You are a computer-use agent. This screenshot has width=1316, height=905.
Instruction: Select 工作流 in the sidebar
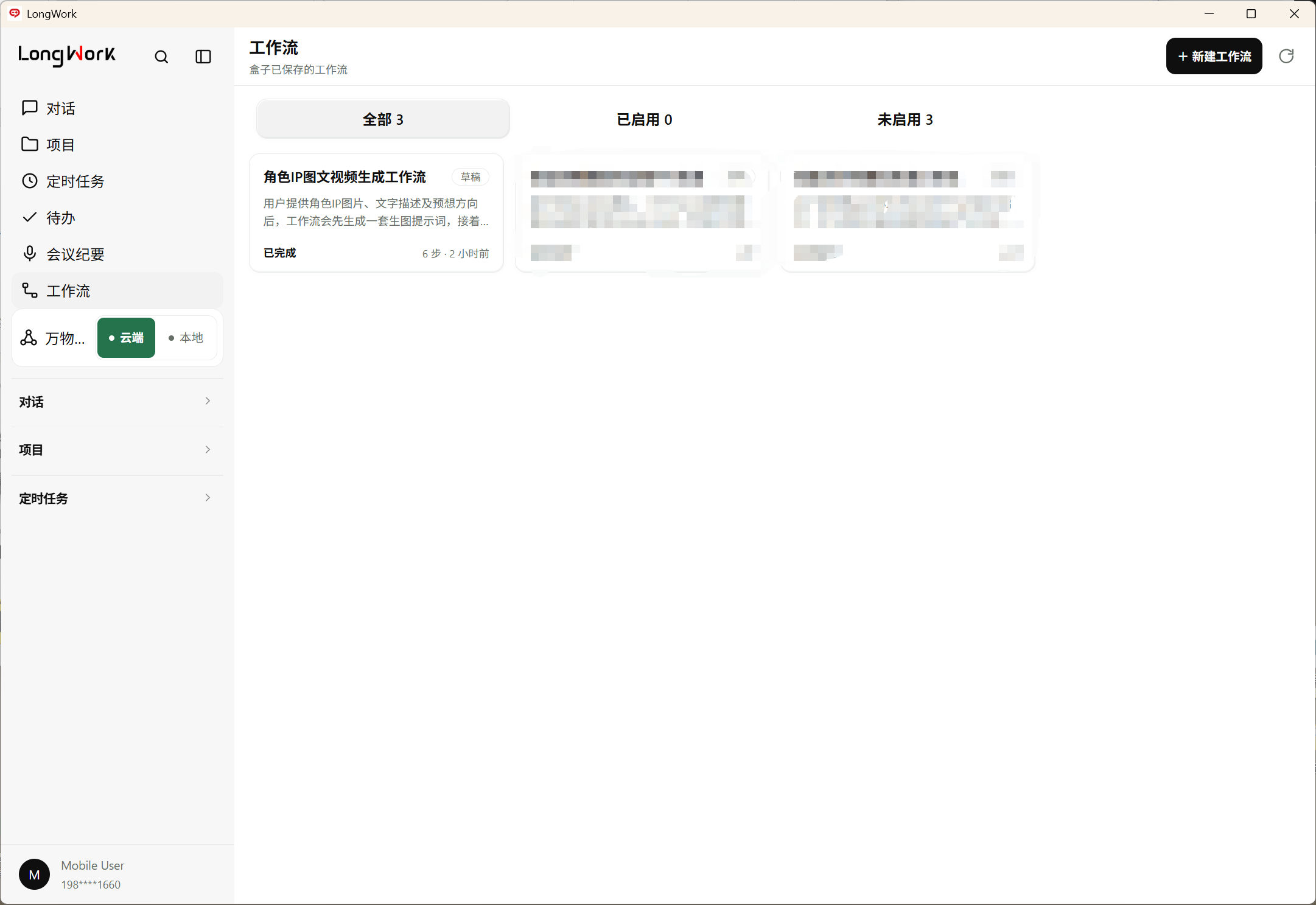coord(117,291)
